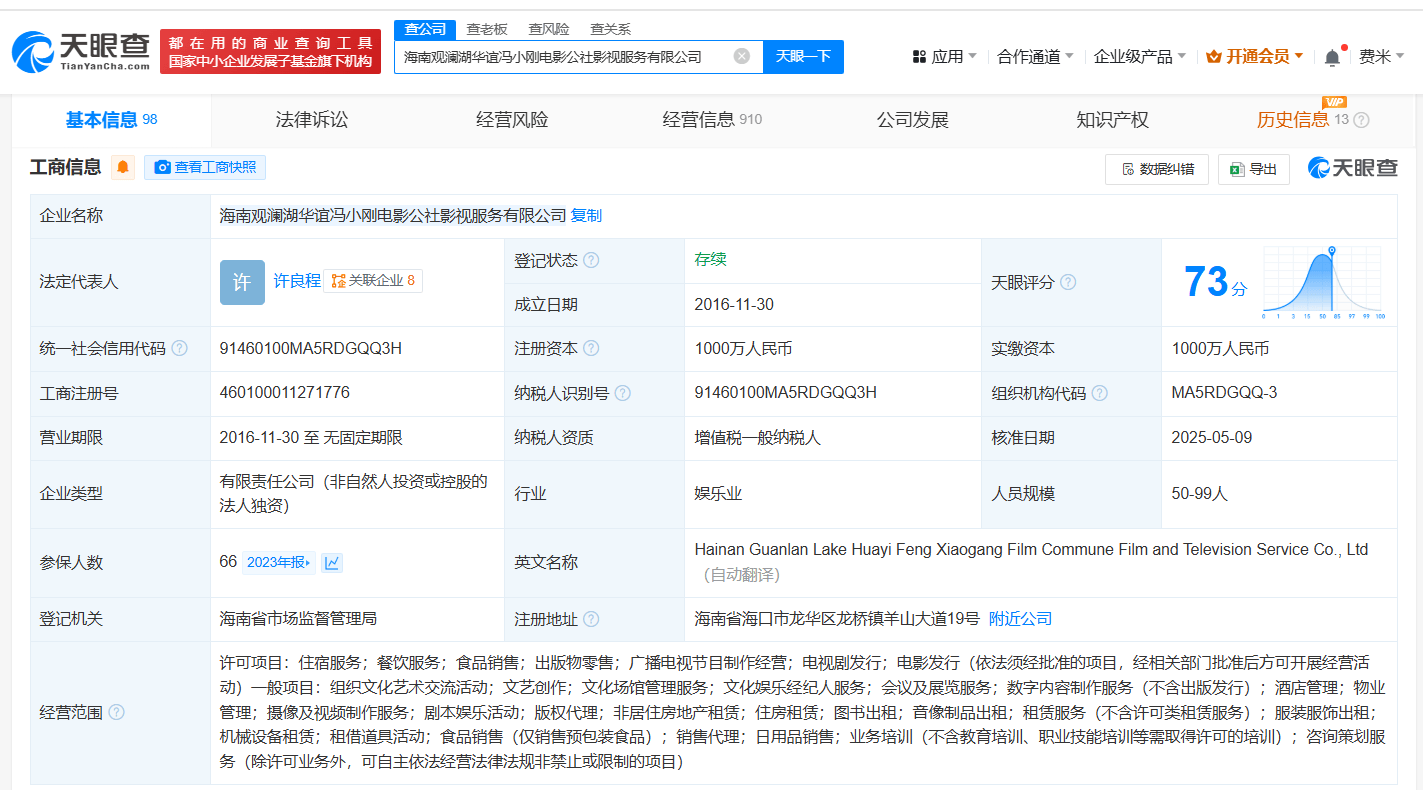Expand the 应用 dropdown menu

click(x=945, y=57)
